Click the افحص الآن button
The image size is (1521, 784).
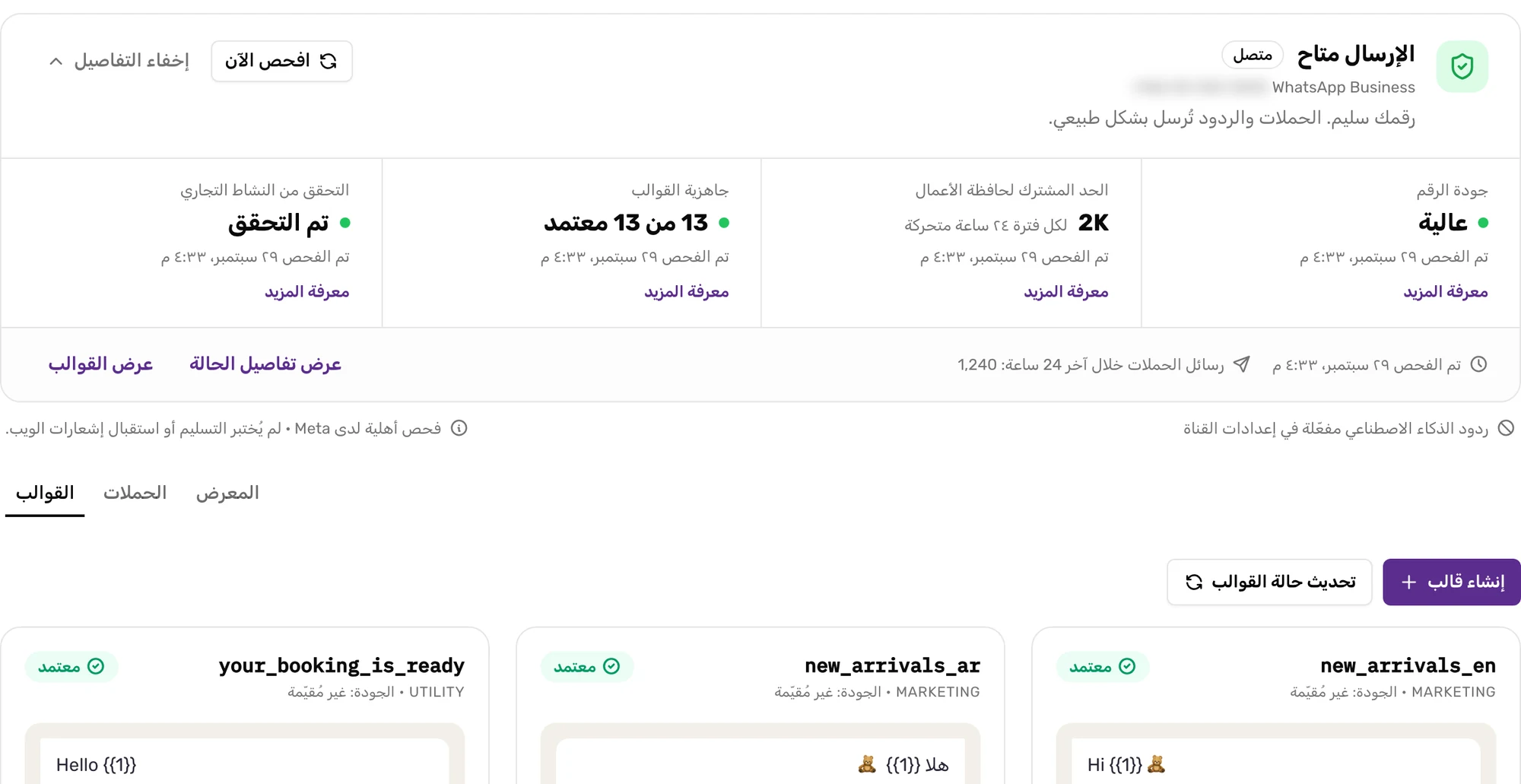pos(281,61)
